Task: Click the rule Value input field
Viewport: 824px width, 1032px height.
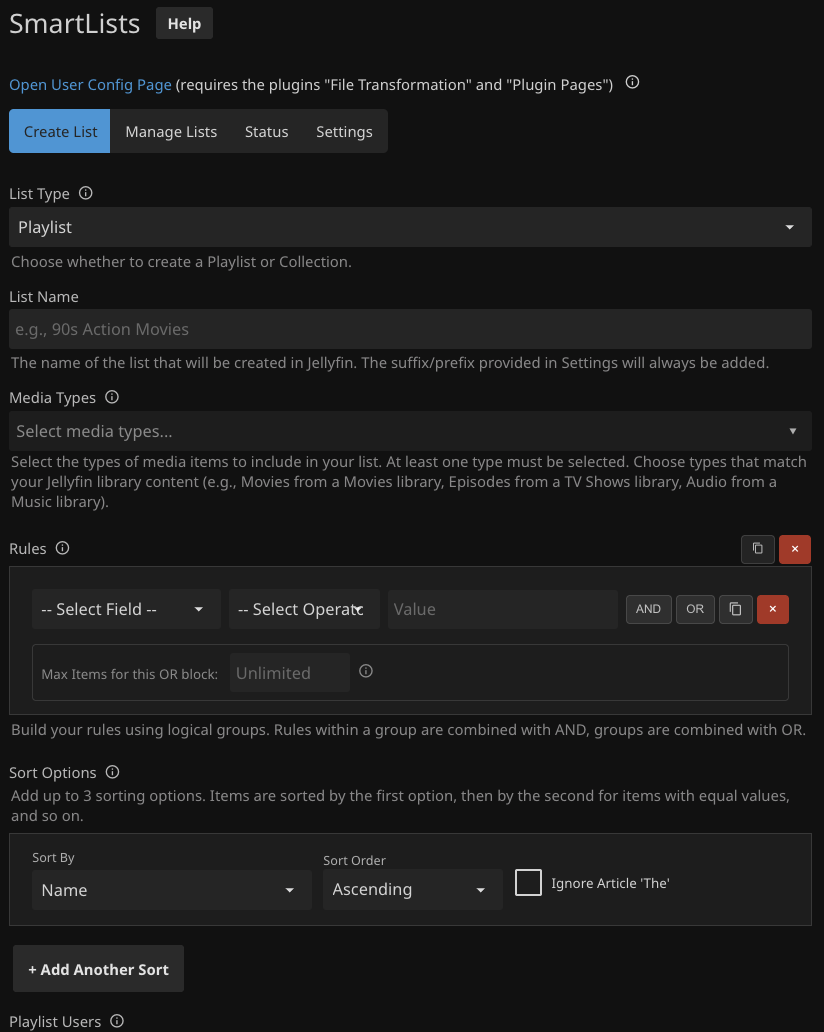Action: pos(503,609)
